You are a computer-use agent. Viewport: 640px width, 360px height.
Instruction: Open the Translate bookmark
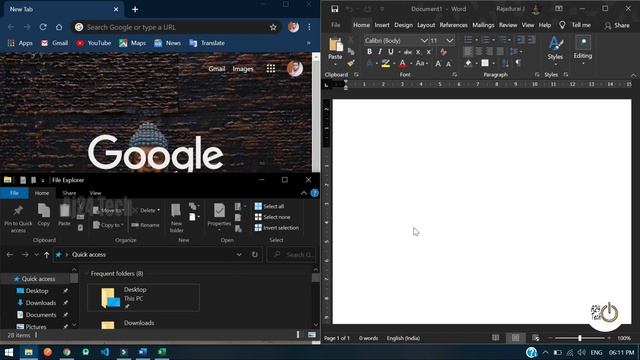point(207,43)
